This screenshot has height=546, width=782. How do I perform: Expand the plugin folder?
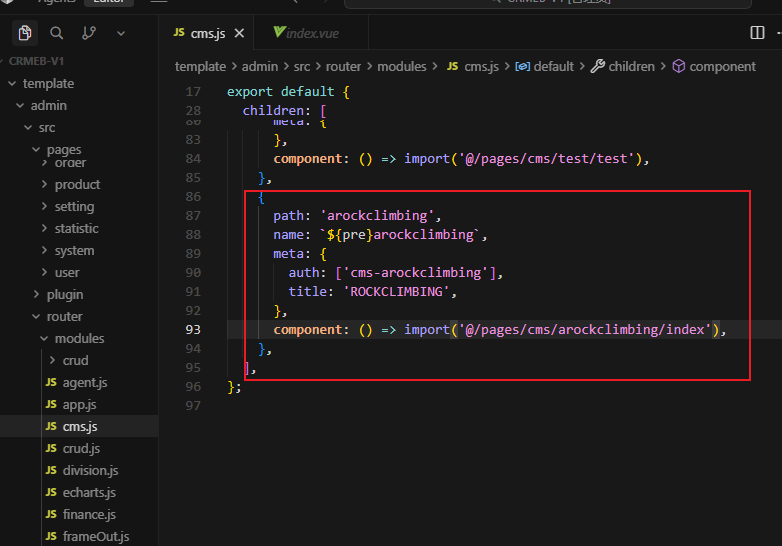(64, 294)
